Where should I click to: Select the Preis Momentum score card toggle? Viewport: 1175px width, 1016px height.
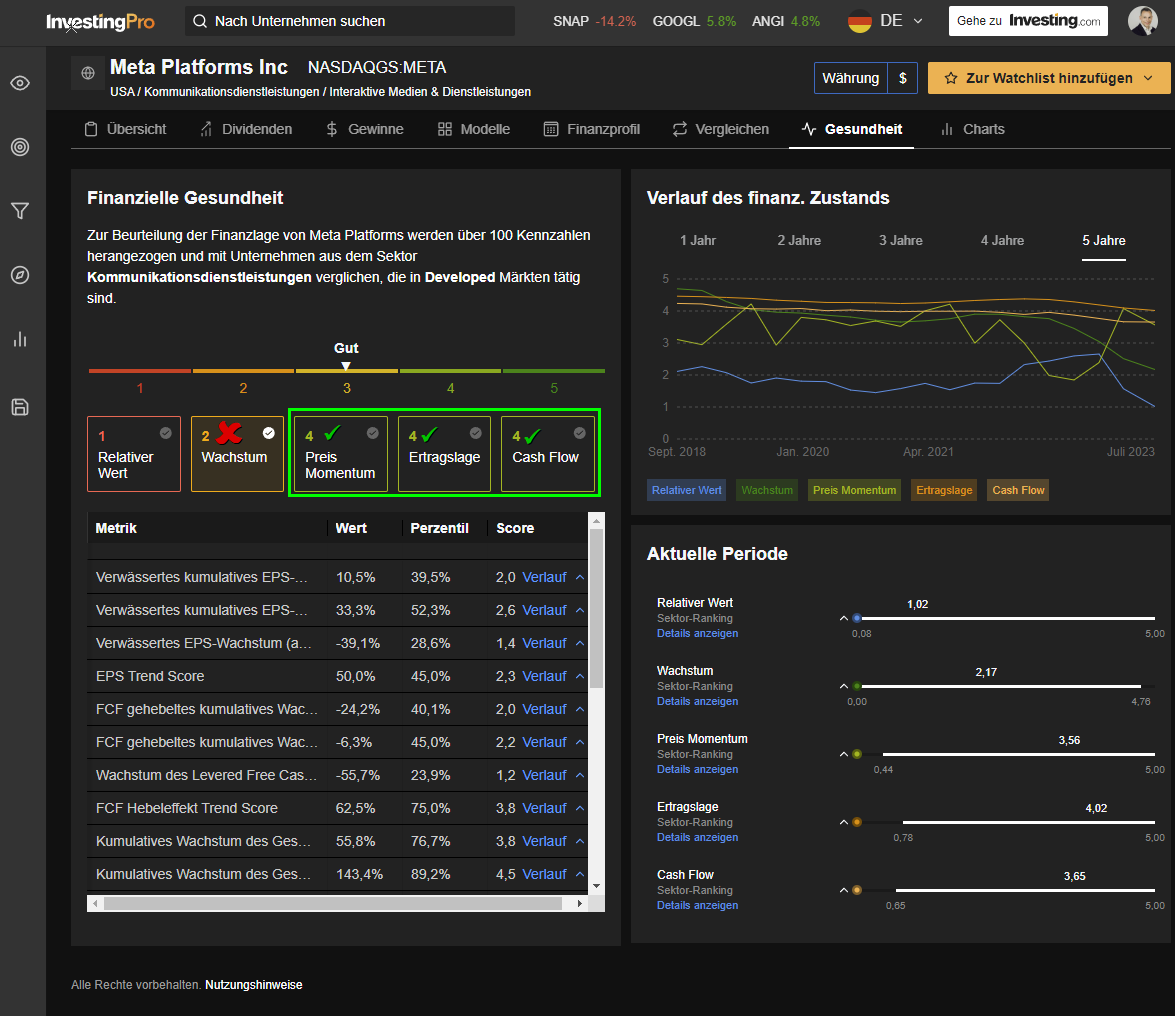372,433
